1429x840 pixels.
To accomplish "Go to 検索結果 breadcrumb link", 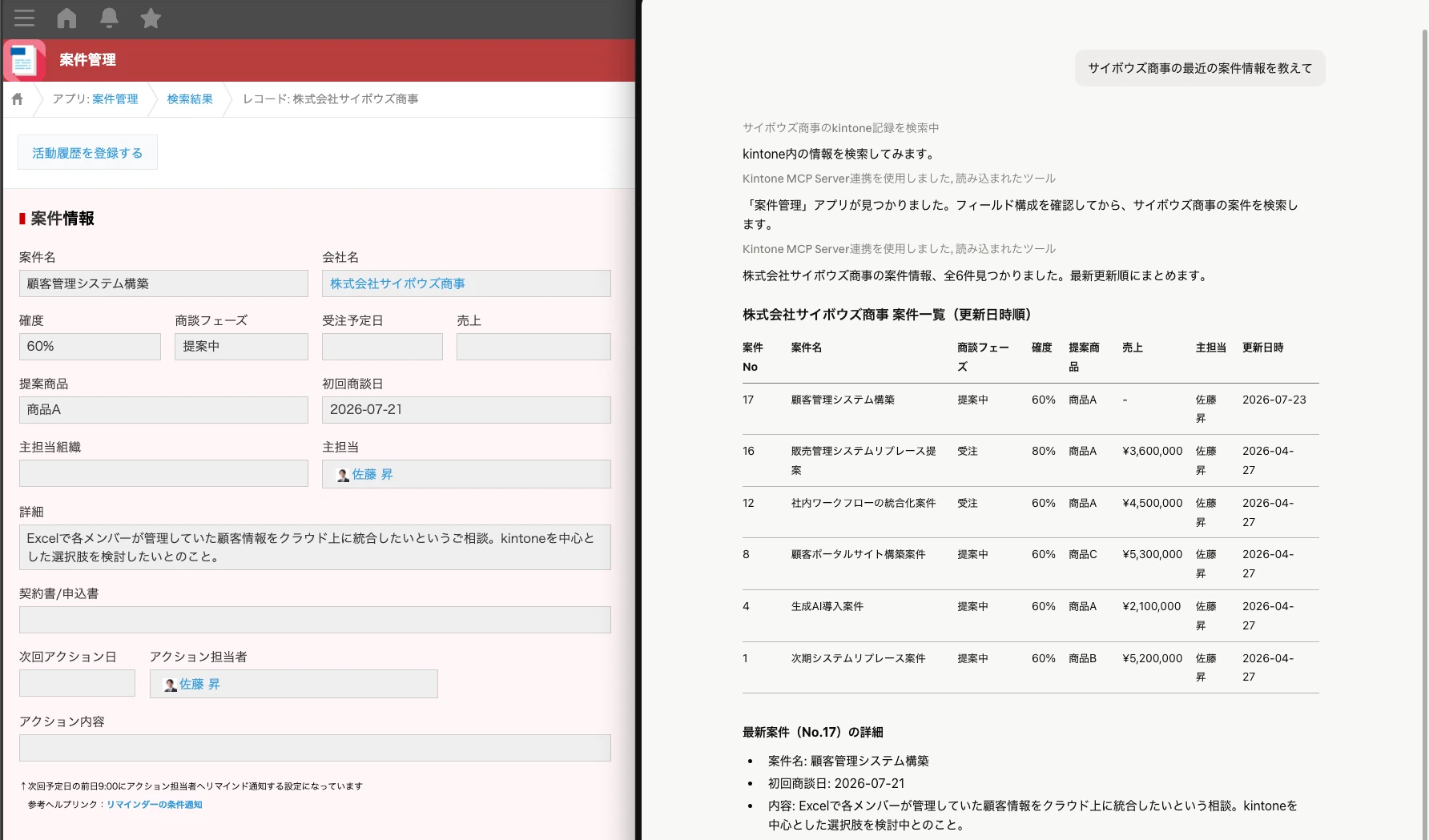I will tap(190, 99).
